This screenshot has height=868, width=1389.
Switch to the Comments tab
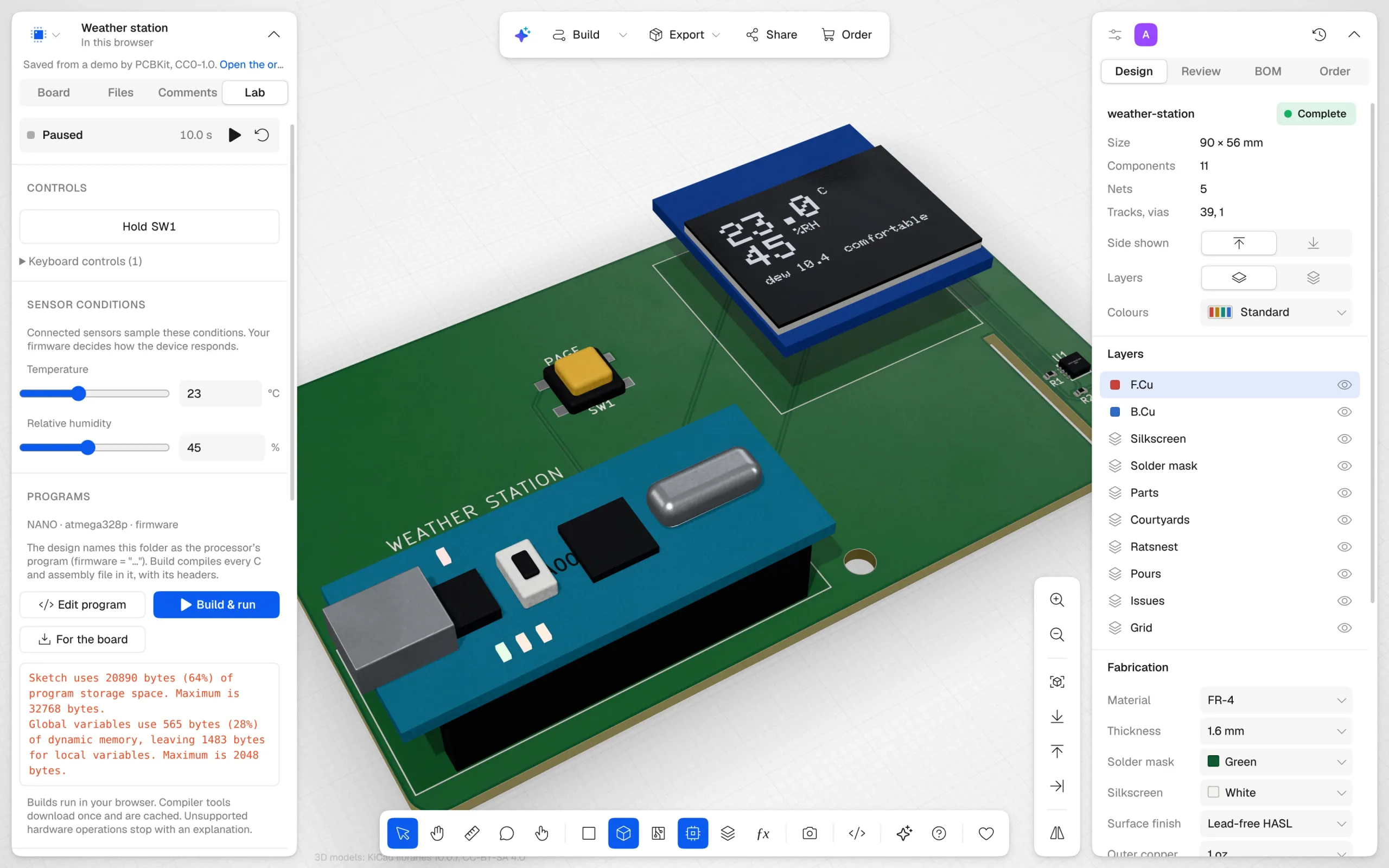[188, 92]
